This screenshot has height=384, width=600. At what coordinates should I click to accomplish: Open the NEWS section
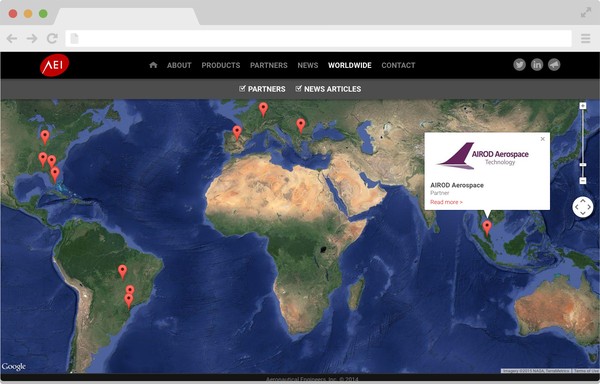click(308, 65)
